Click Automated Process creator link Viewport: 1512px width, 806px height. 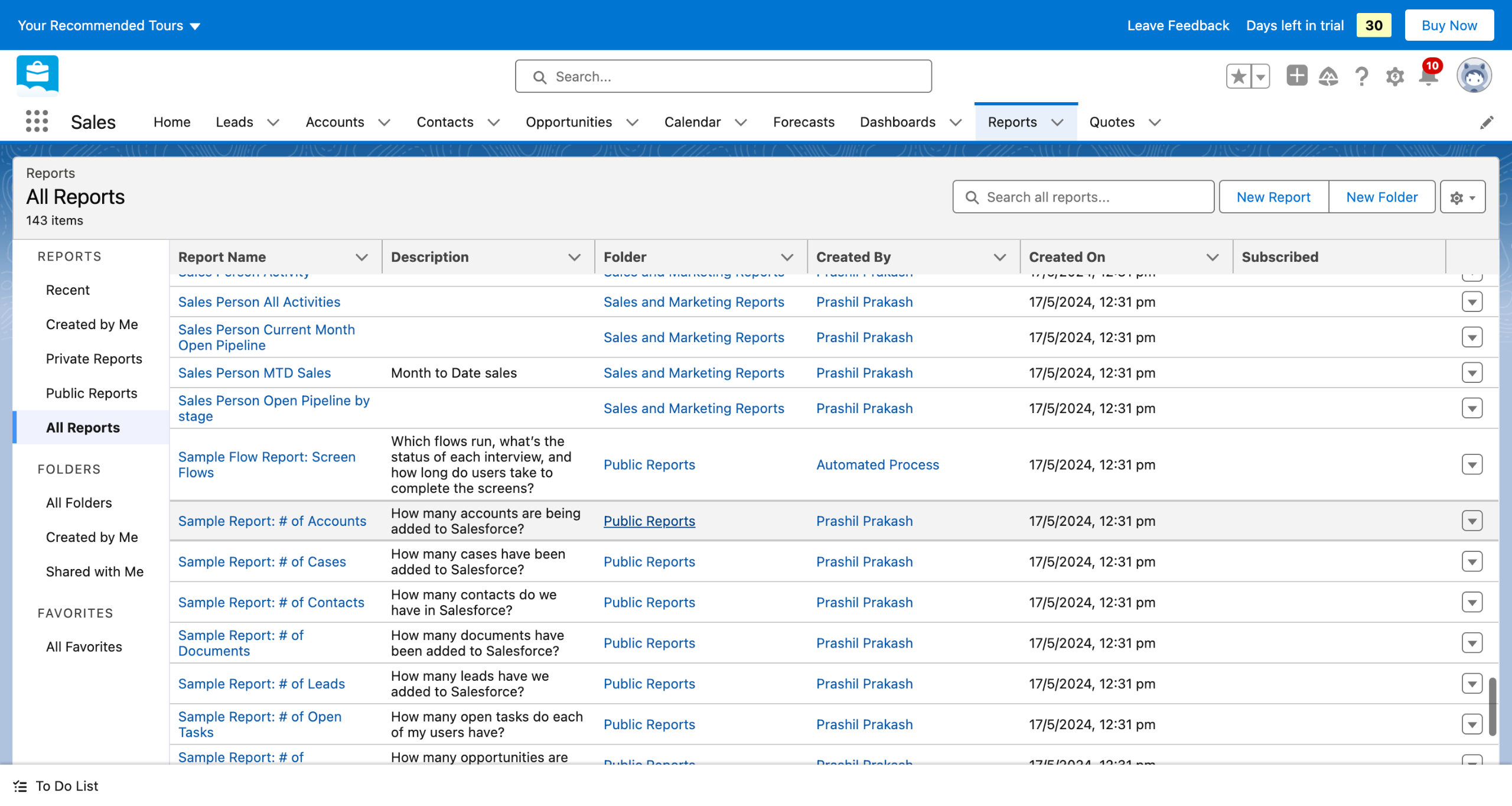(878, 464)
